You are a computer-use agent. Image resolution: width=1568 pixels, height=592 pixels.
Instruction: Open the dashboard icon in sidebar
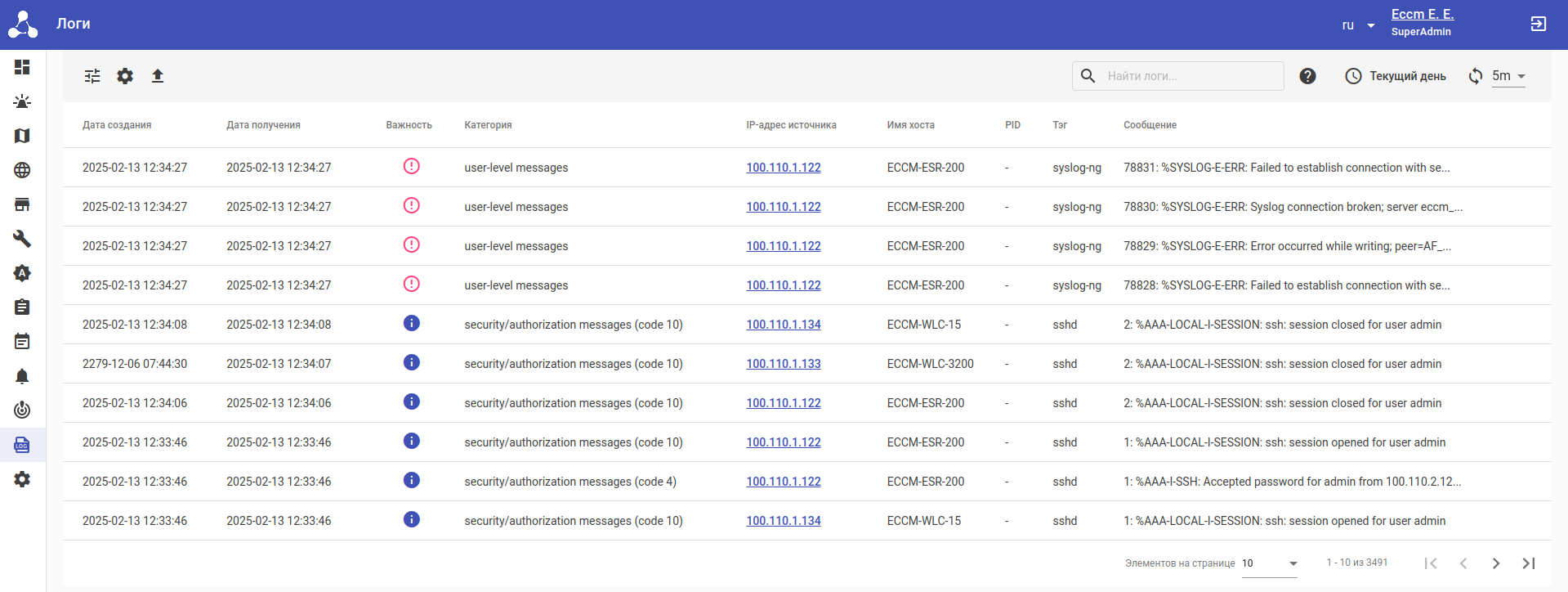(22, 67)
